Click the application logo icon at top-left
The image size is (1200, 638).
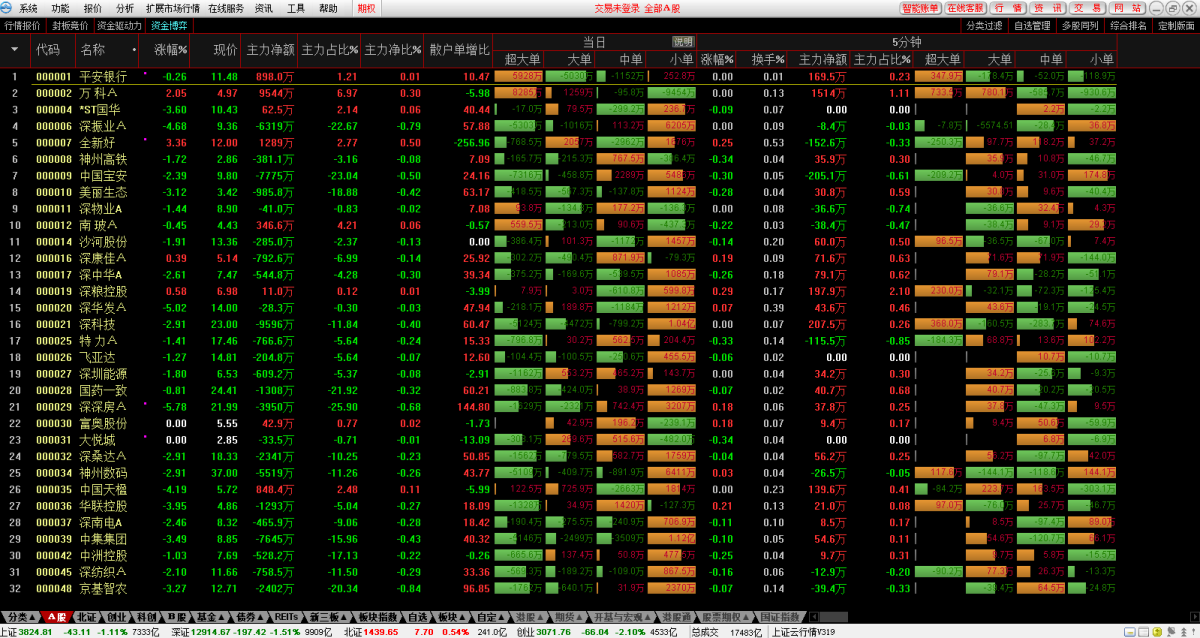9,8
